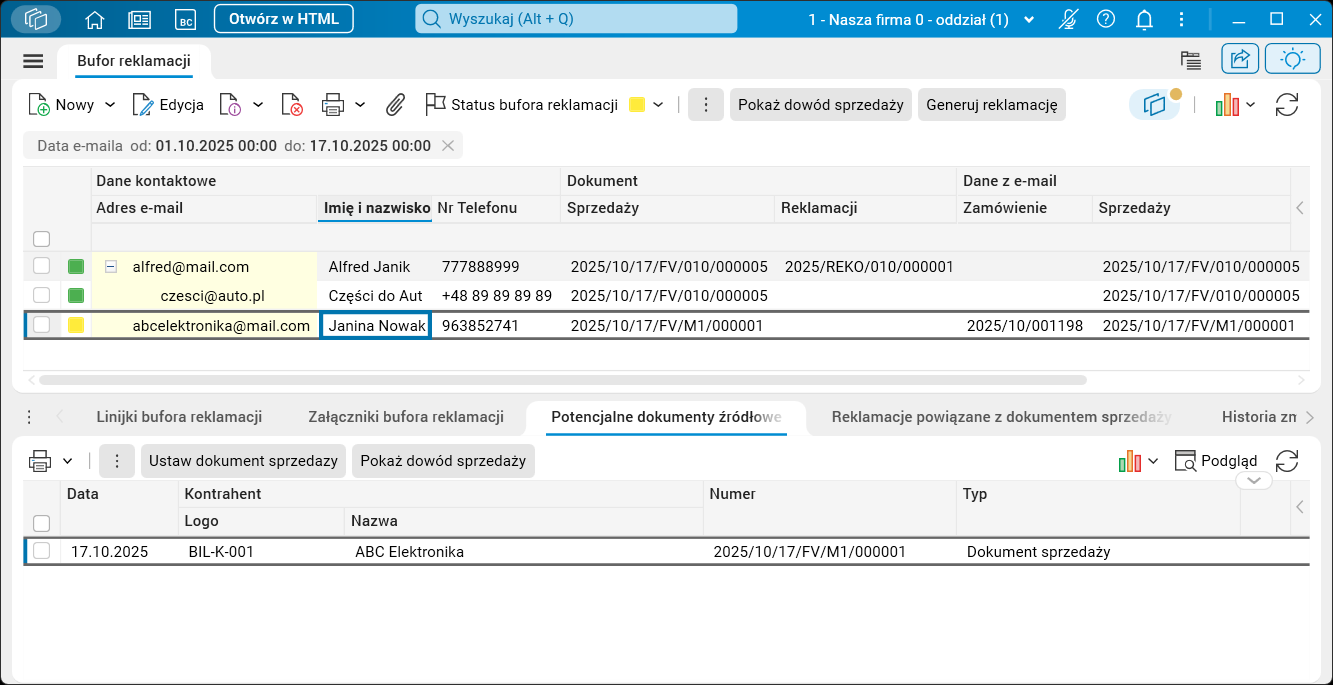Click the paperclip attachments icon
1333x685 pixels.
396,105
